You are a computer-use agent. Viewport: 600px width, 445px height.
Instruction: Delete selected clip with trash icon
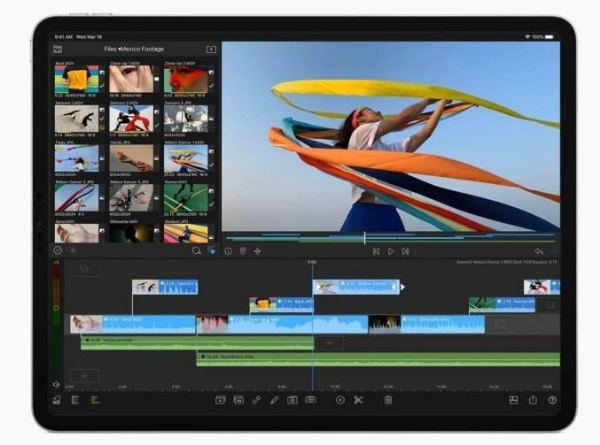click(x=388, y=400)
